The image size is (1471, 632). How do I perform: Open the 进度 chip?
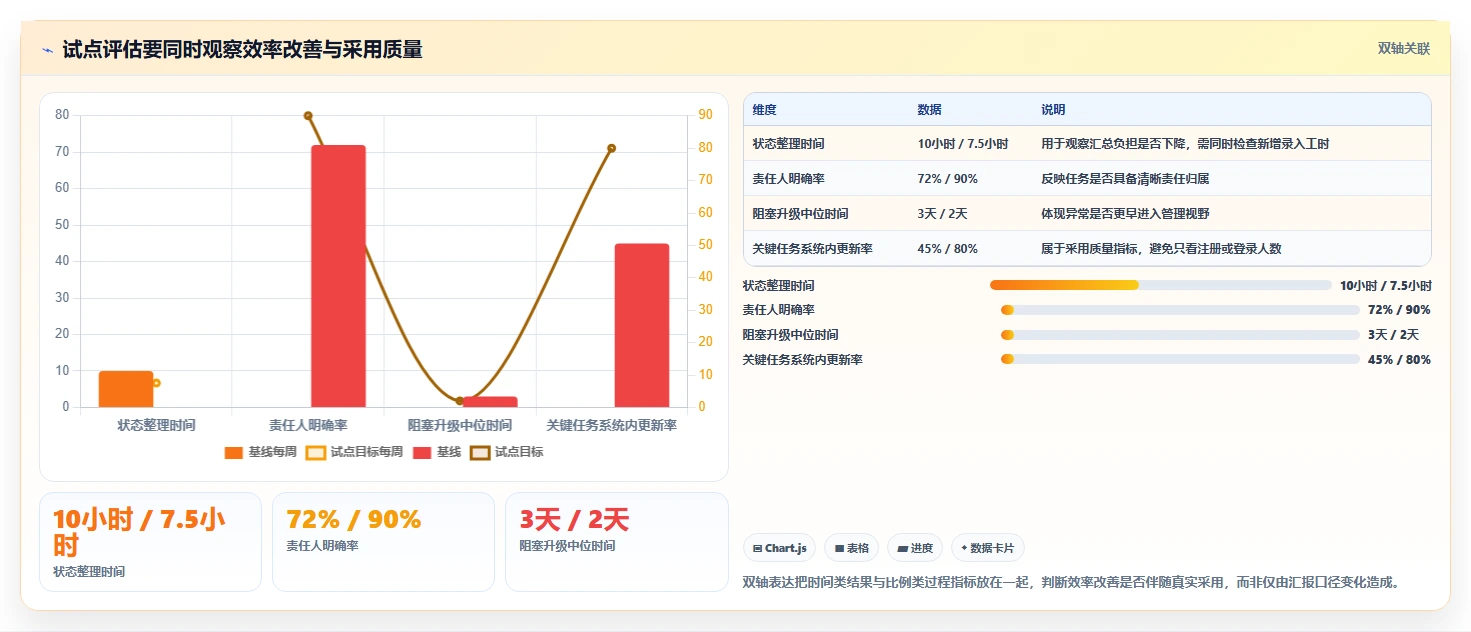click(x=915, y=548)
